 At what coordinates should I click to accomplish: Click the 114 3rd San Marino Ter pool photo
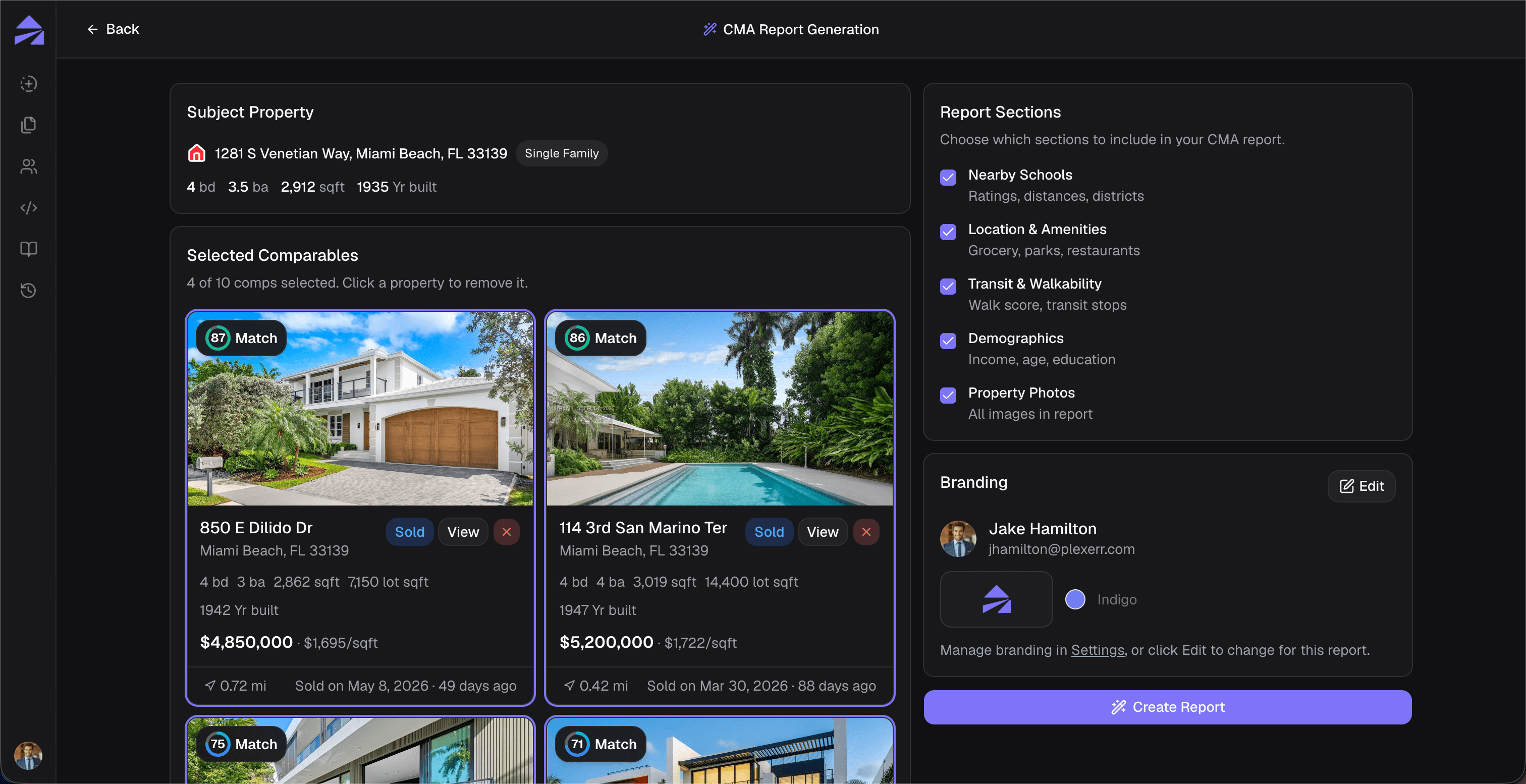pyautogui.click(x=720, y=409)
